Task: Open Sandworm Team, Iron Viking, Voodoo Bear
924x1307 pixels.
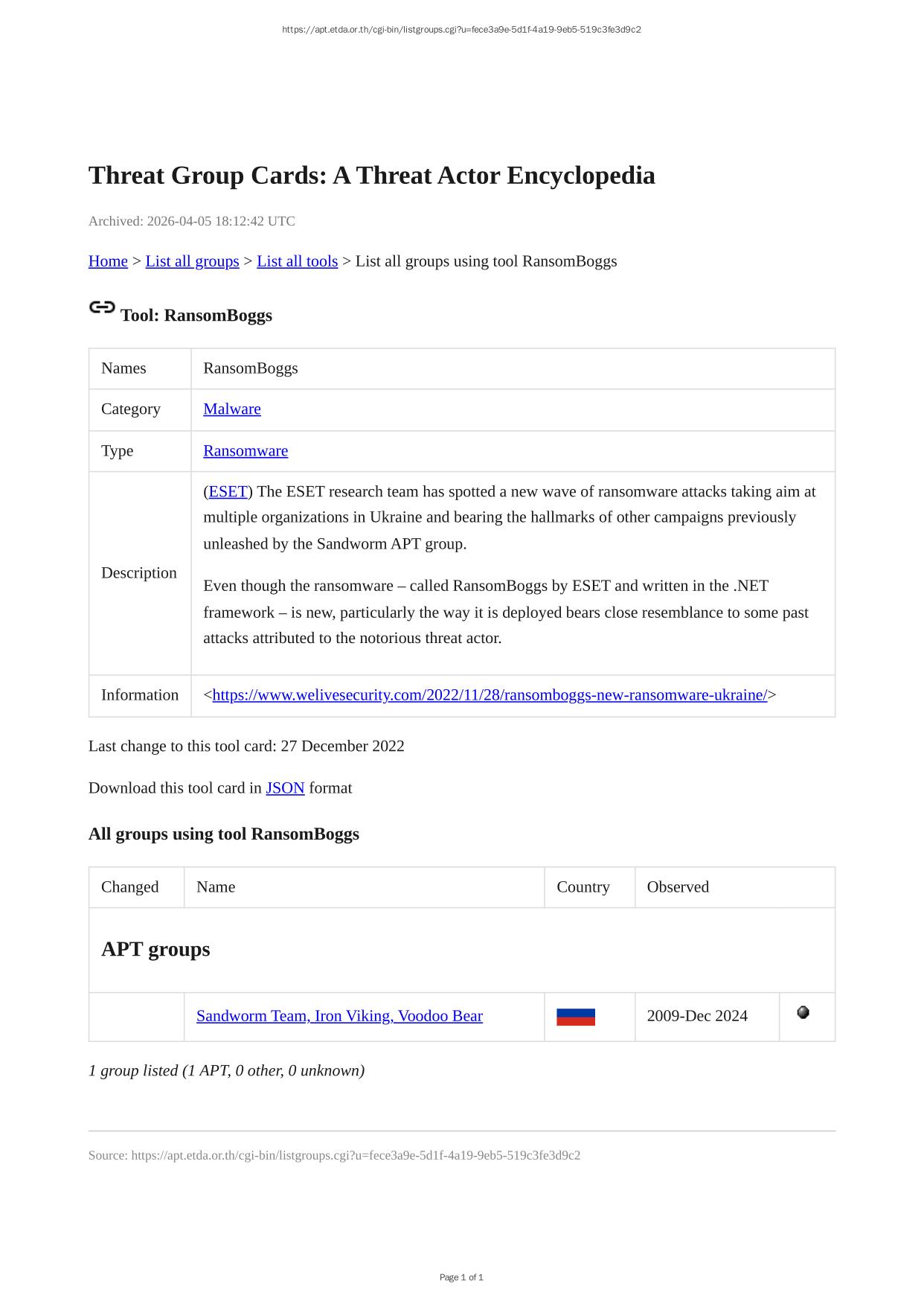Action: tap(339, 1016)
